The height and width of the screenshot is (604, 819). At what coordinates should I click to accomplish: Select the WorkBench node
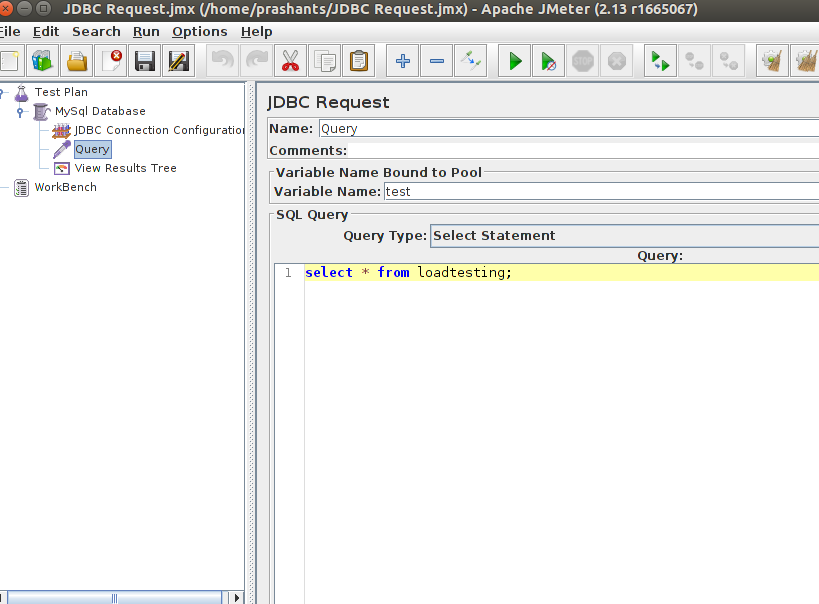pyautogui.click(x=66, y=187)
